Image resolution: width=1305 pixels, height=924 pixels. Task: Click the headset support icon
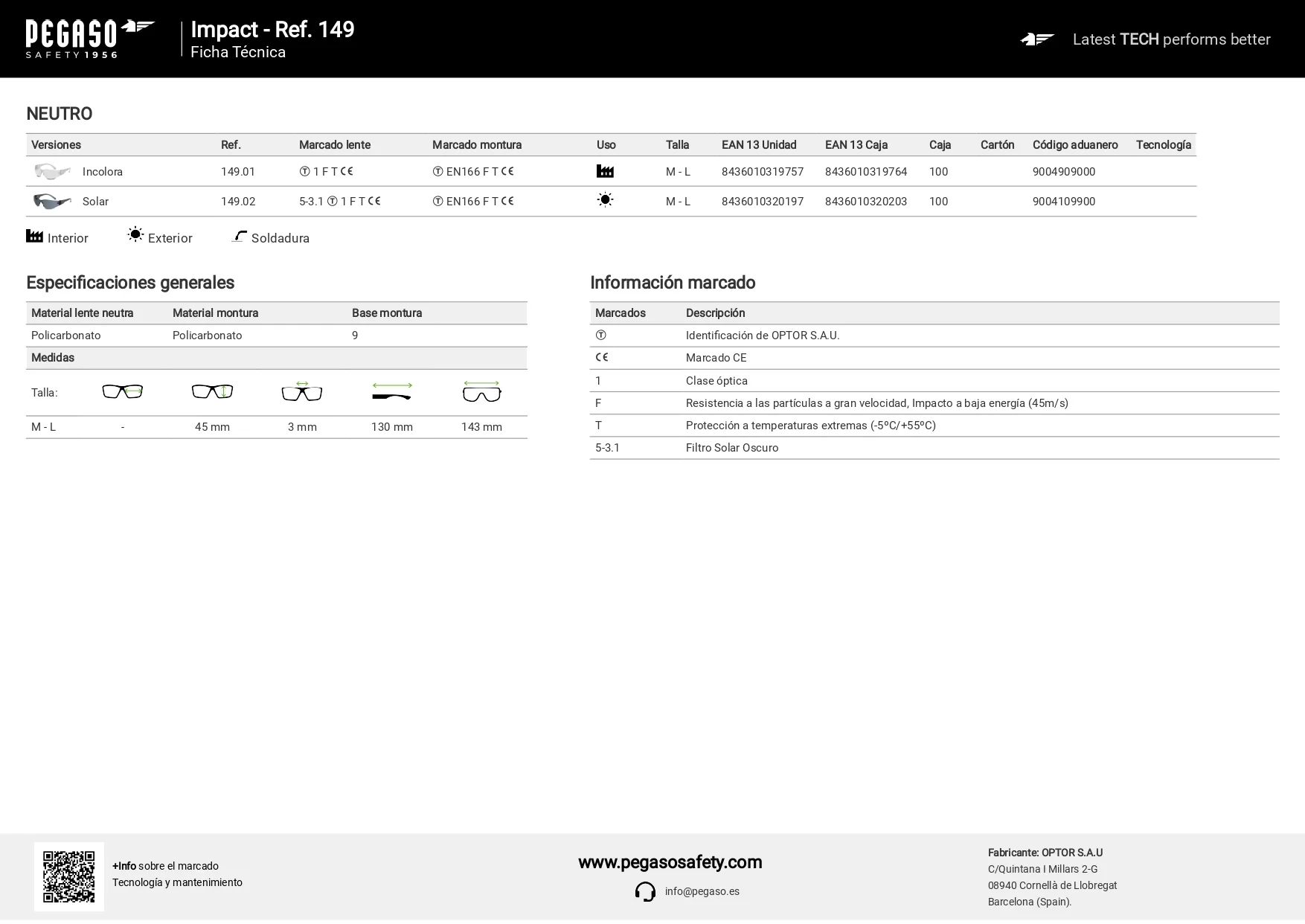tap(645, 891)
